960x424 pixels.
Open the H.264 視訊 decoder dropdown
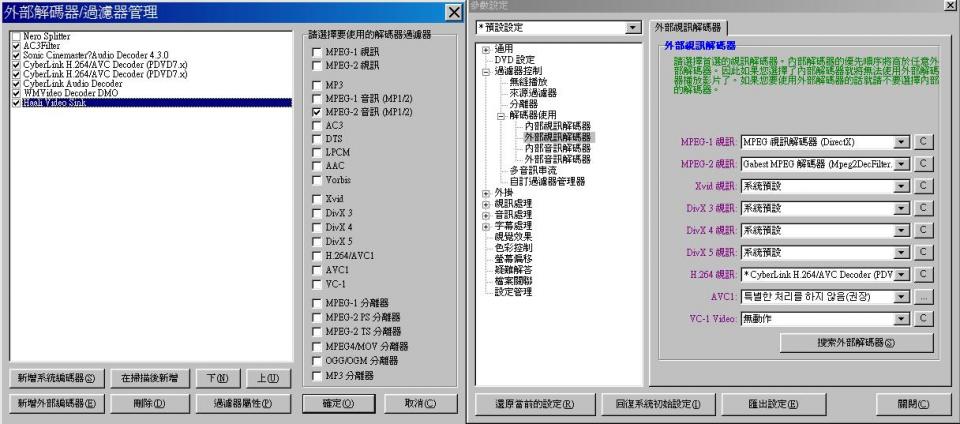901,275
